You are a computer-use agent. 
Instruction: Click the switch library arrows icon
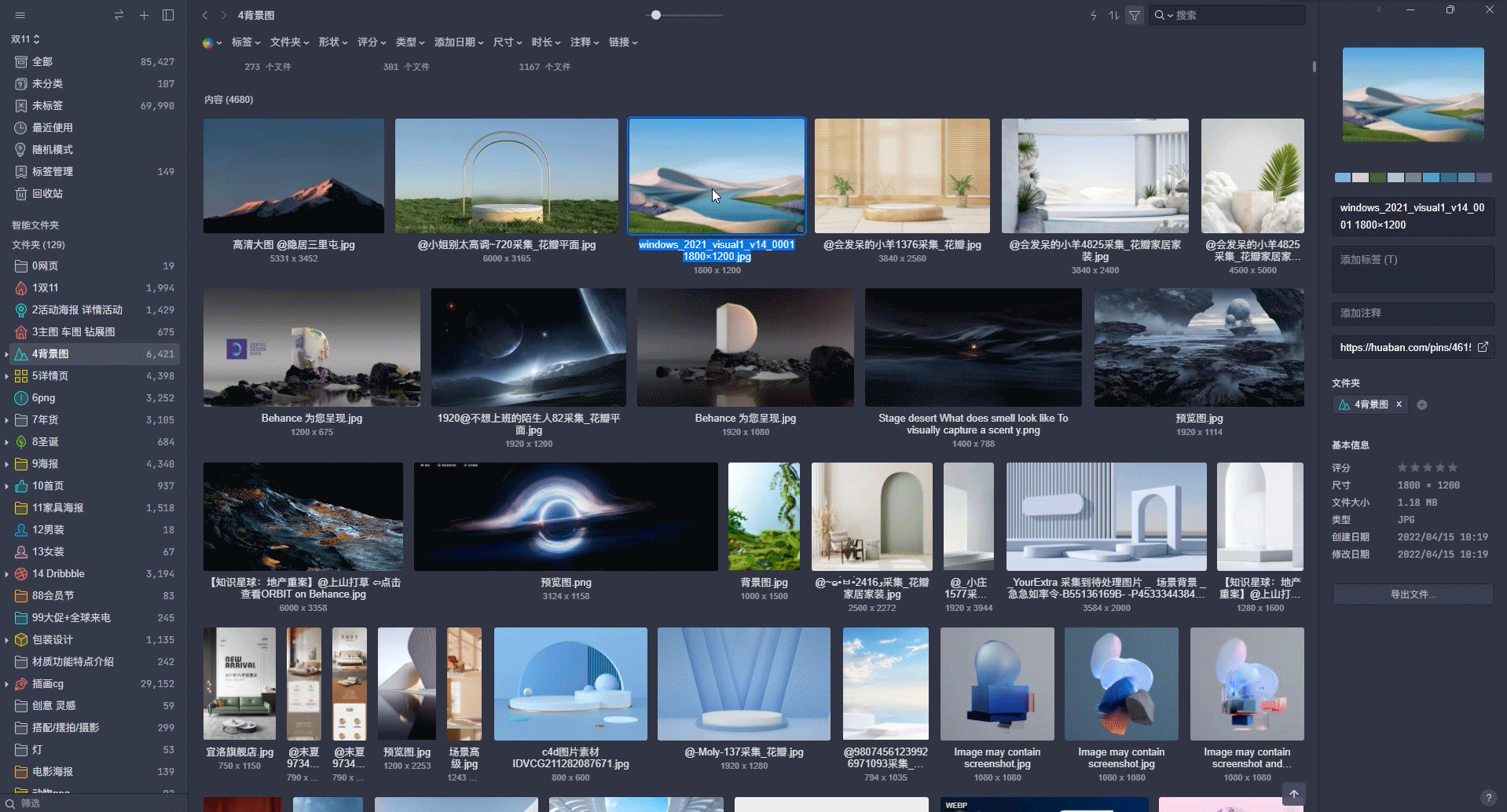pyautogui.click(x=119, y=15)
